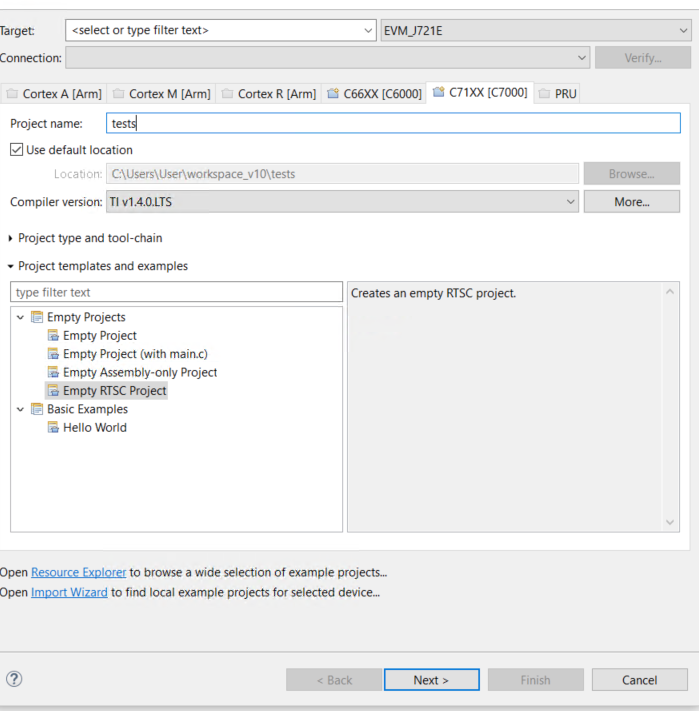Open the Resource Explorer link
The height and width of the screenshot is (711, 699).
point(78,573)
